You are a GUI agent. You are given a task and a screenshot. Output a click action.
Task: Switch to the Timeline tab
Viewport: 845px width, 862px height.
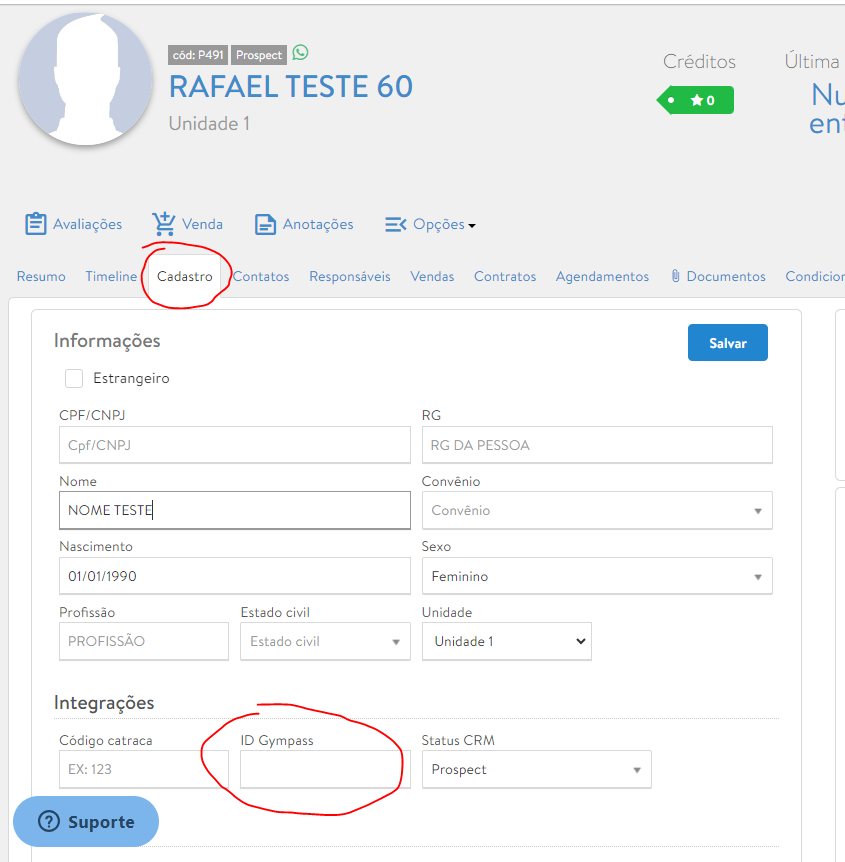(x=111, y=277)
